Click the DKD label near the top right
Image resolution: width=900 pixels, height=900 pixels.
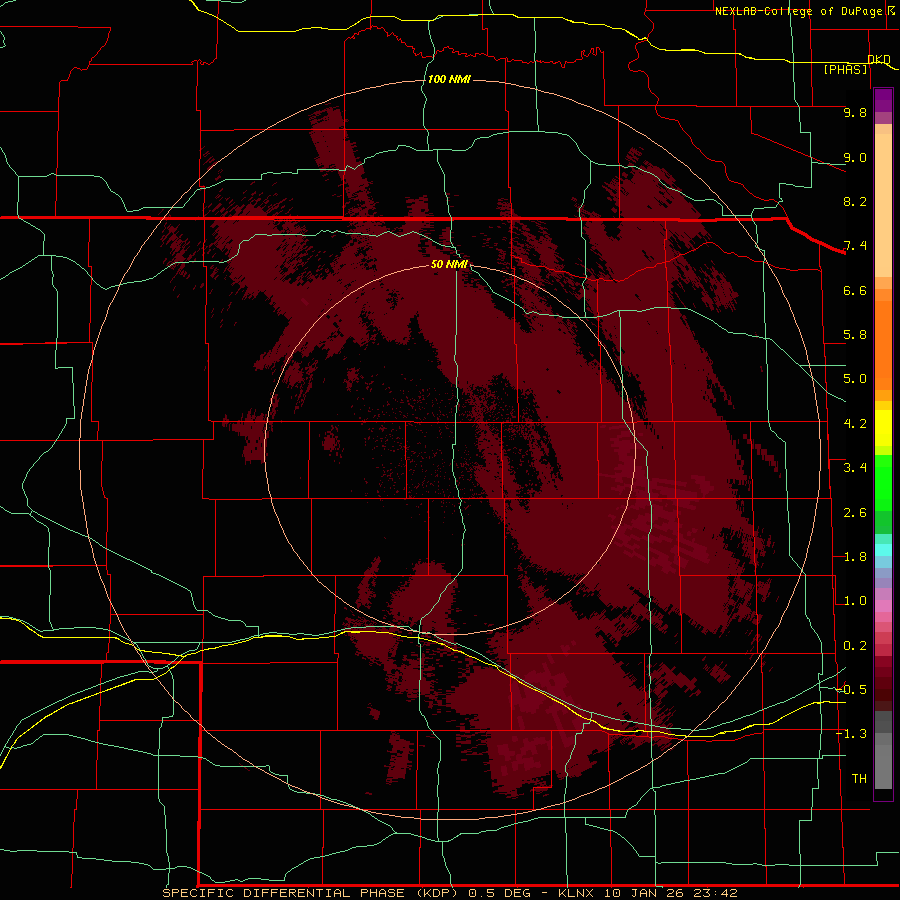[879, 59]
